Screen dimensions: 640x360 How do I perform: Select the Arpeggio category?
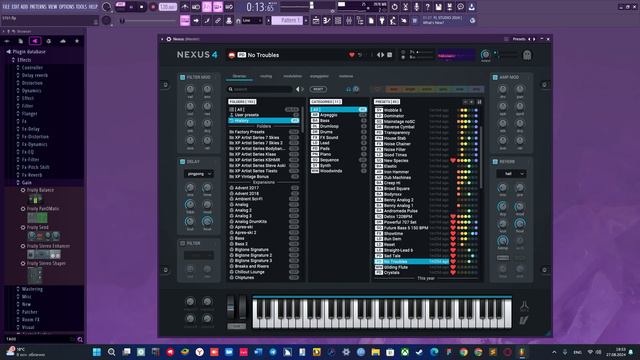pyautogui.click(x=338, y=115)
